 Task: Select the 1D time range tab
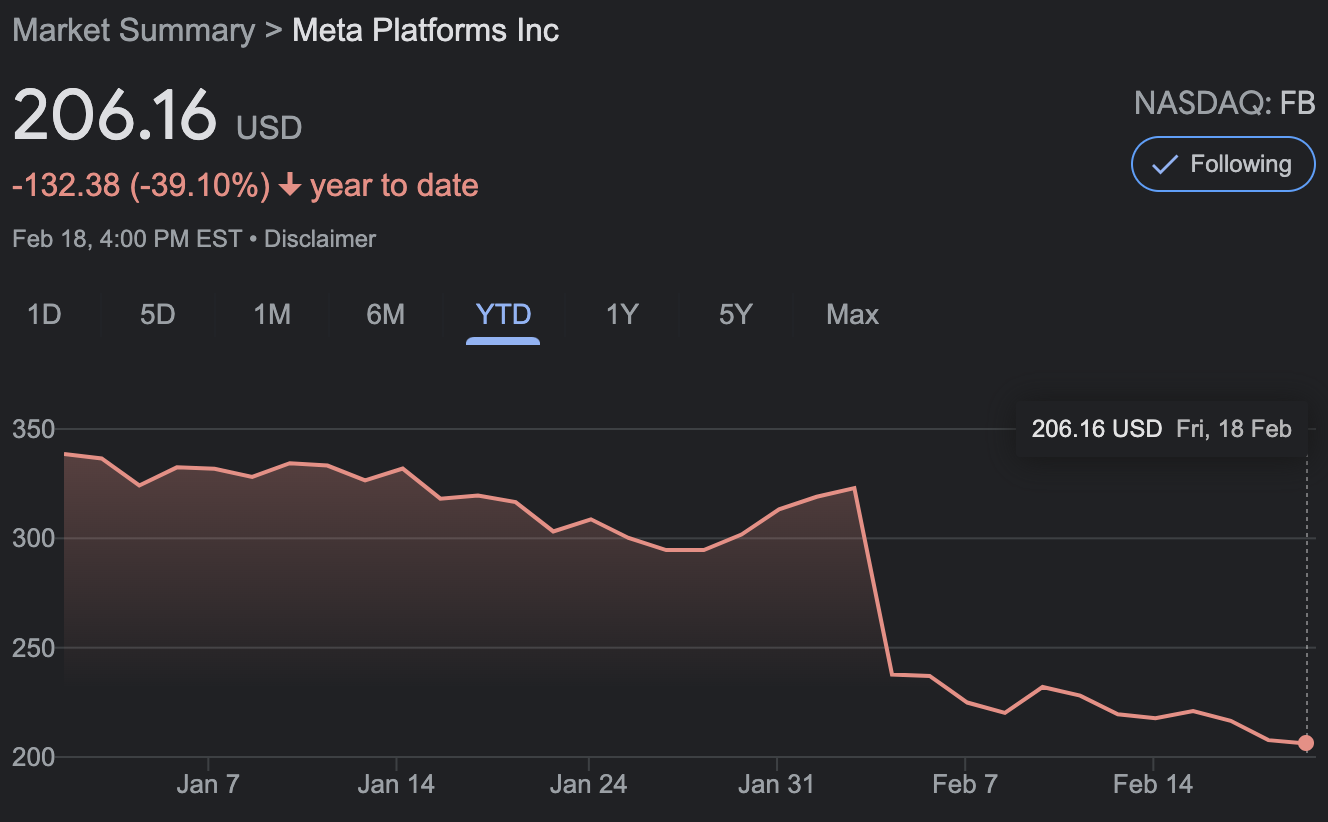44,315
